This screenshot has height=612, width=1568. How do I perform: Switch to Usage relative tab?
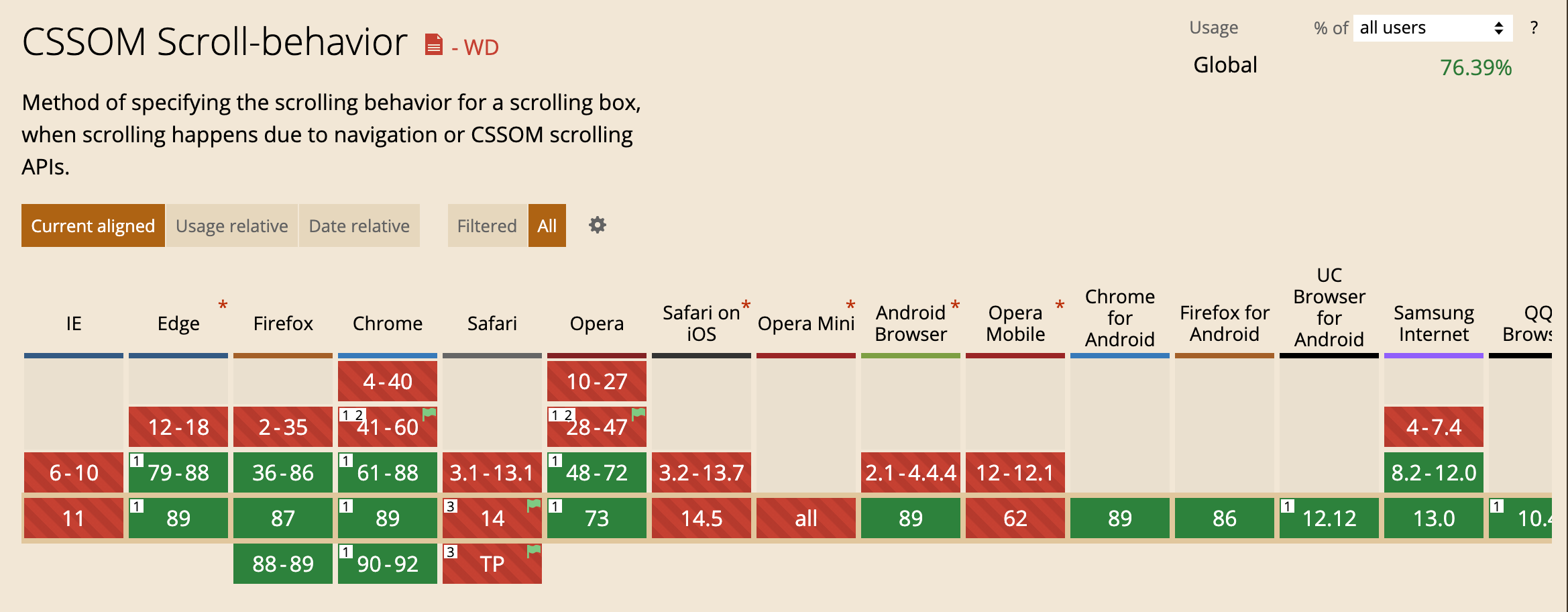coord(232,225)
